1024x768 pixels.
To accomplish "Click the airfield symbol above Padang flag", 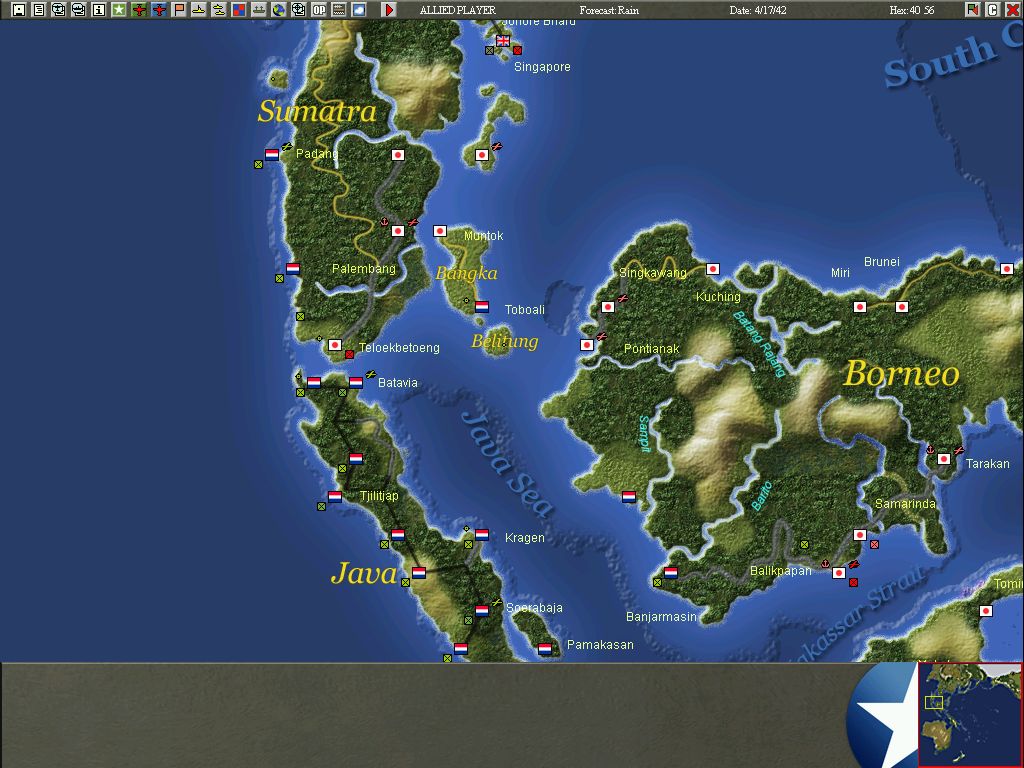I will tap(287, 146).
